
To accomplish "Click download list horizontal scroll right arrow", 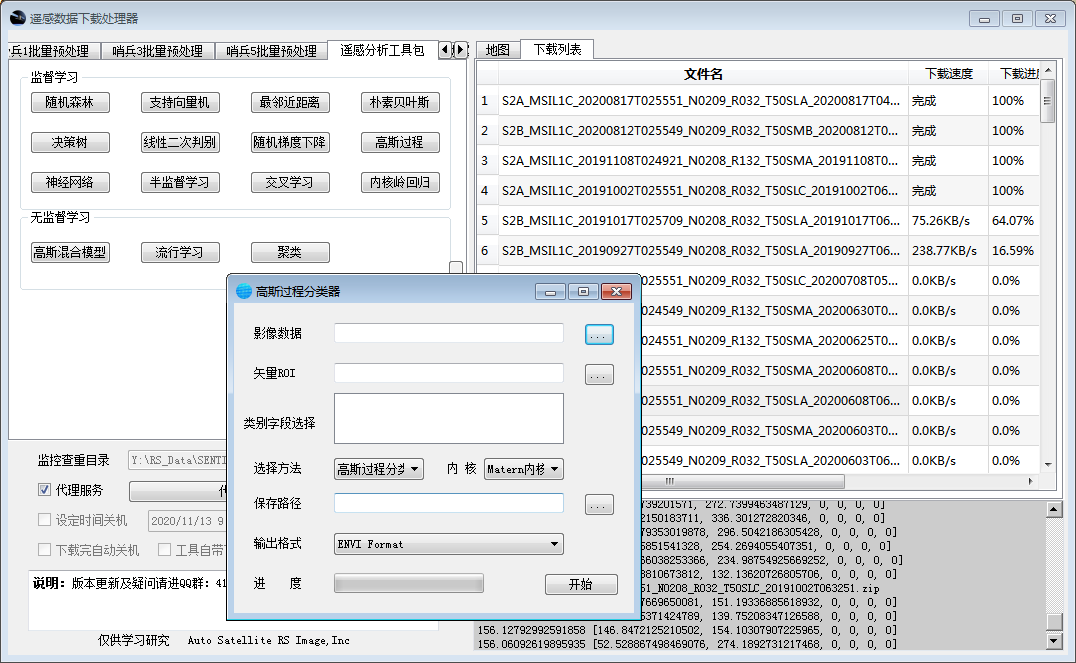I will [x=1031, y=481].
